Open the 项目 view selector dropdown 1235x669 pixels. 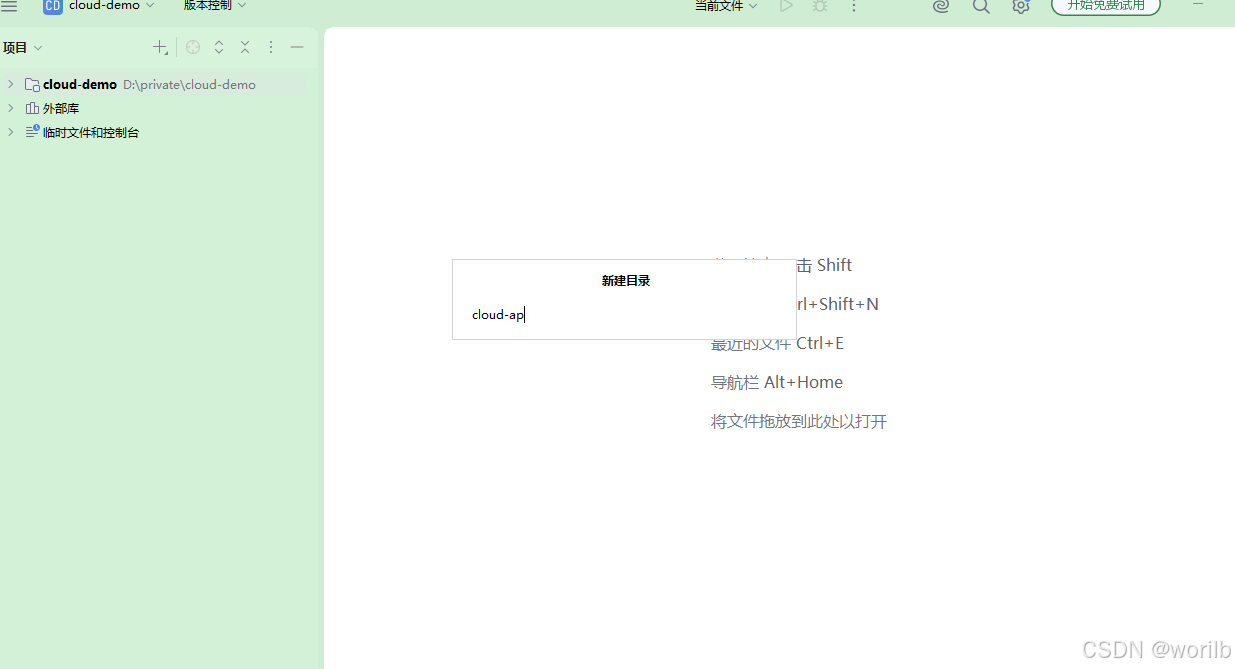[23, 47]
